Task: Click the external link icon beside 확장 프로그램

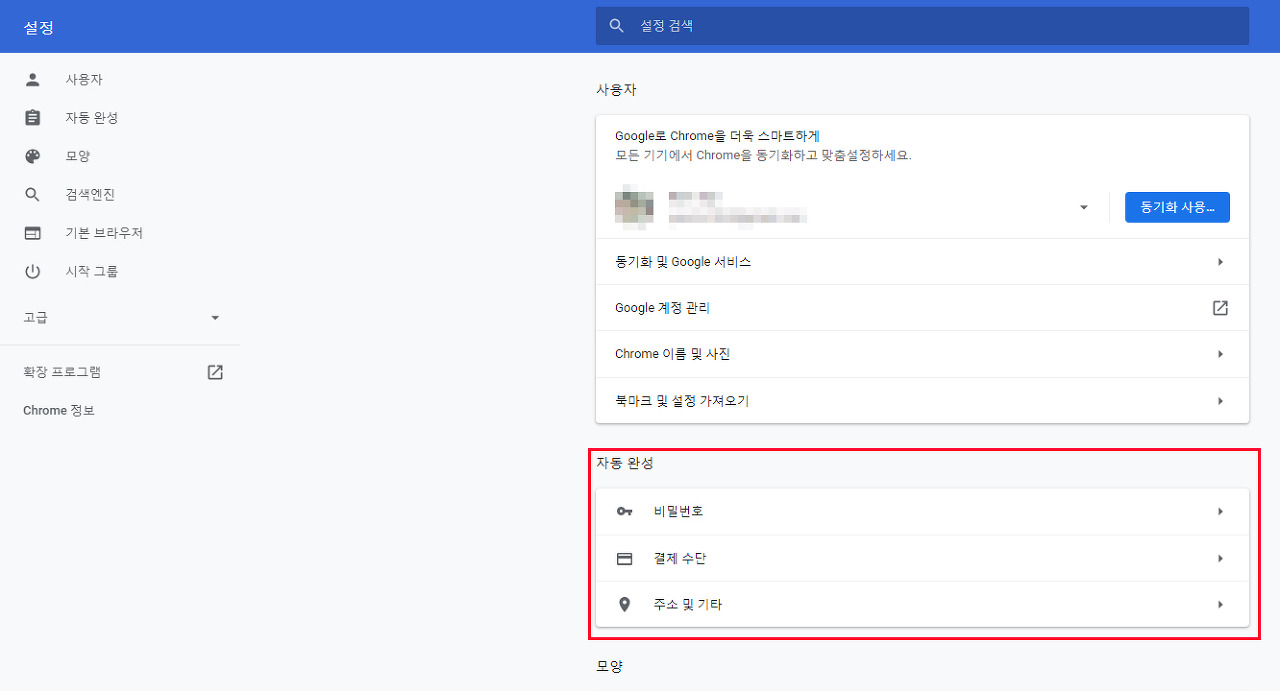Action: [x=215, y=372]
